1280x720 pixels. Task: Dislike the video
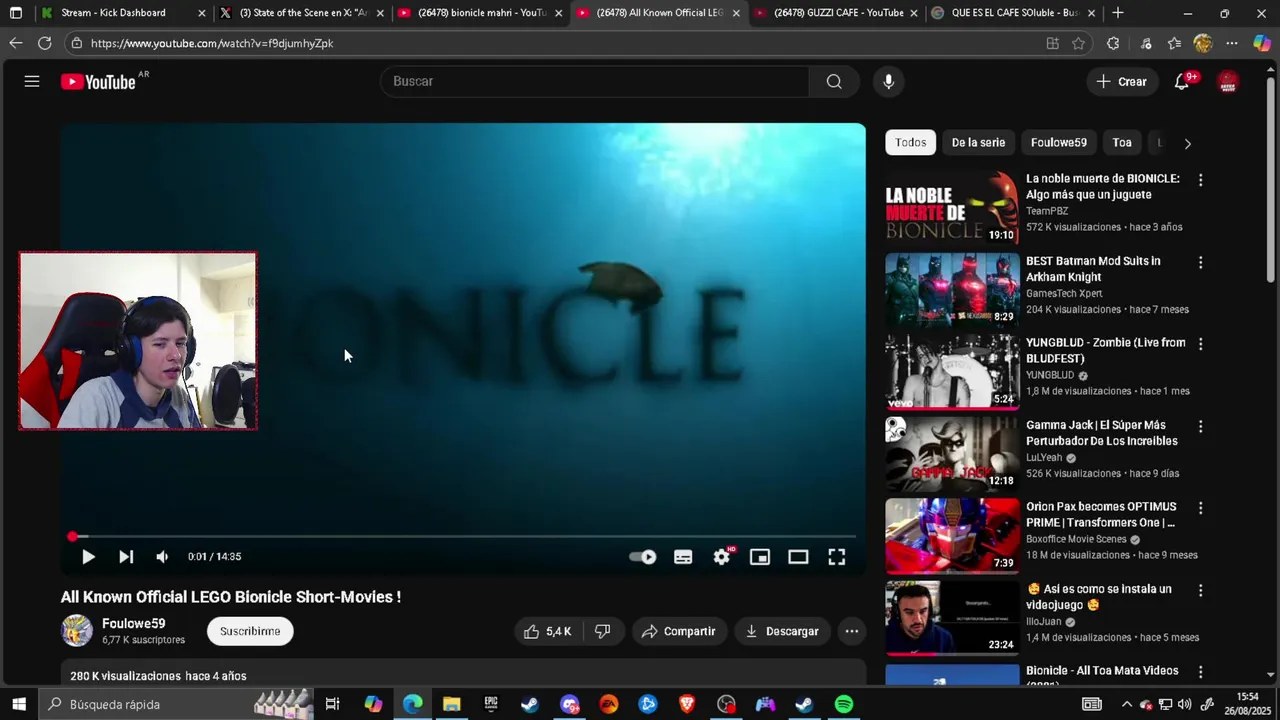[603, 631]
